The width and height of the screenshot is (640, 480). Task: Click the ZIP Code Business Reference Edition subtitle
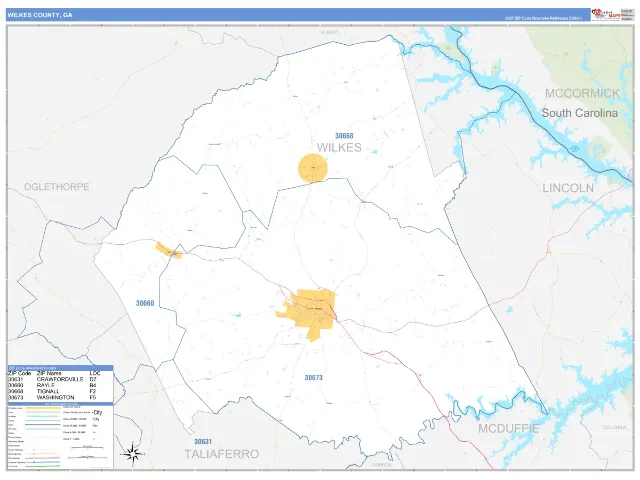click(544, 18)
